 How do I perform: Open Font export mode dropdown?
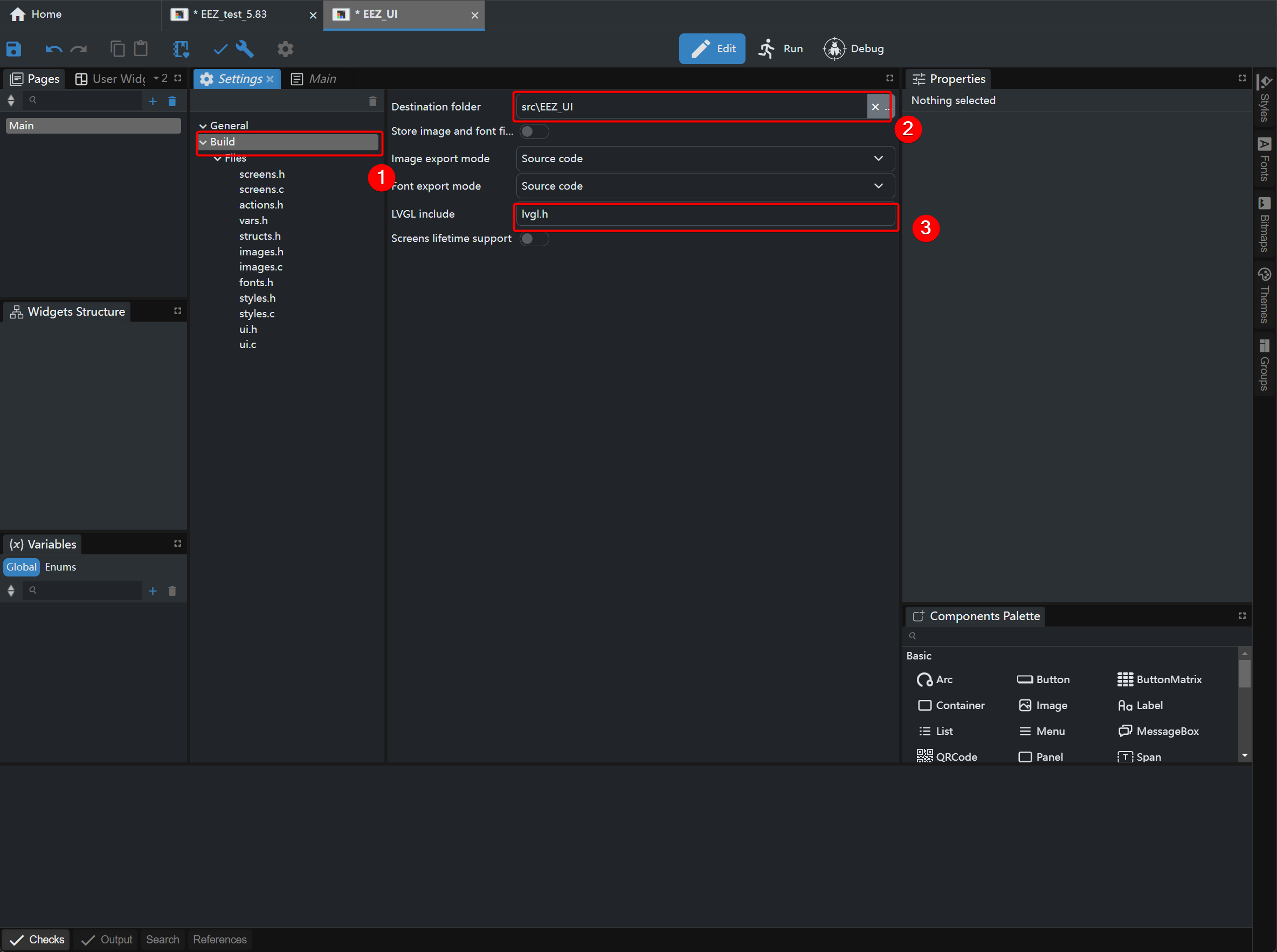[705, 186]
